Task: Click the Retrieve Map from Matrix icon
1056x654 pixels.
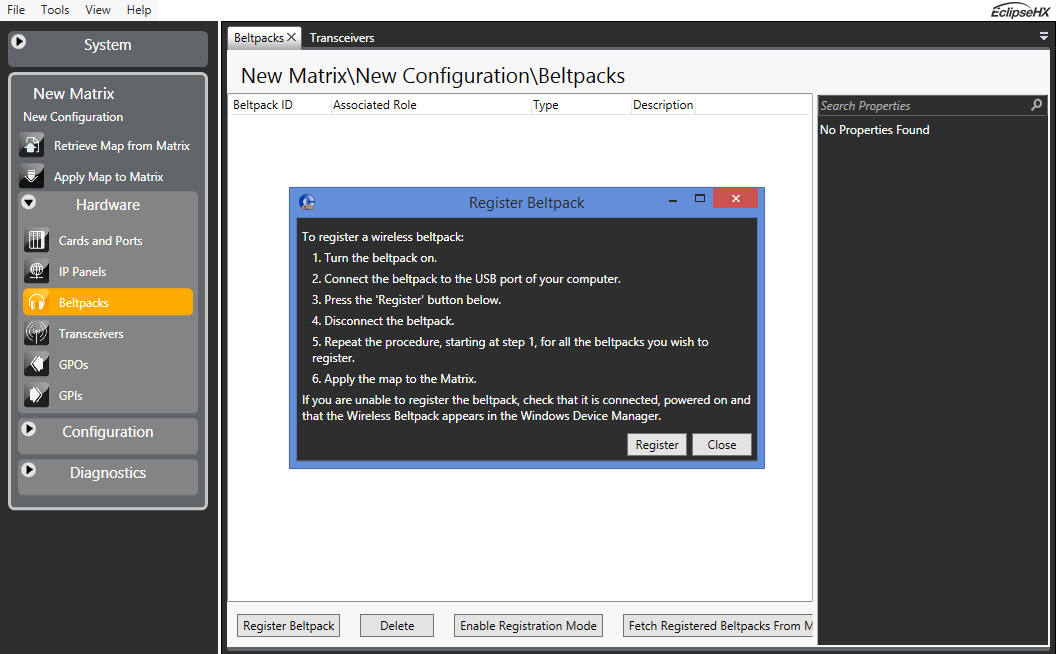Action: pyautogui.click(x=32, y=145)
